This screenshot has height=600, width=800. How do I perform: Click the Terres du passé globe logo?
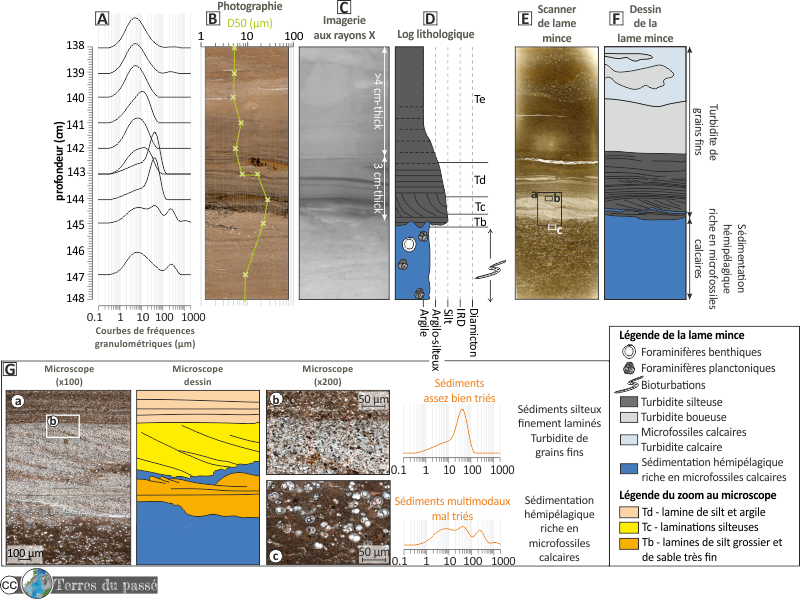(36, 584)
